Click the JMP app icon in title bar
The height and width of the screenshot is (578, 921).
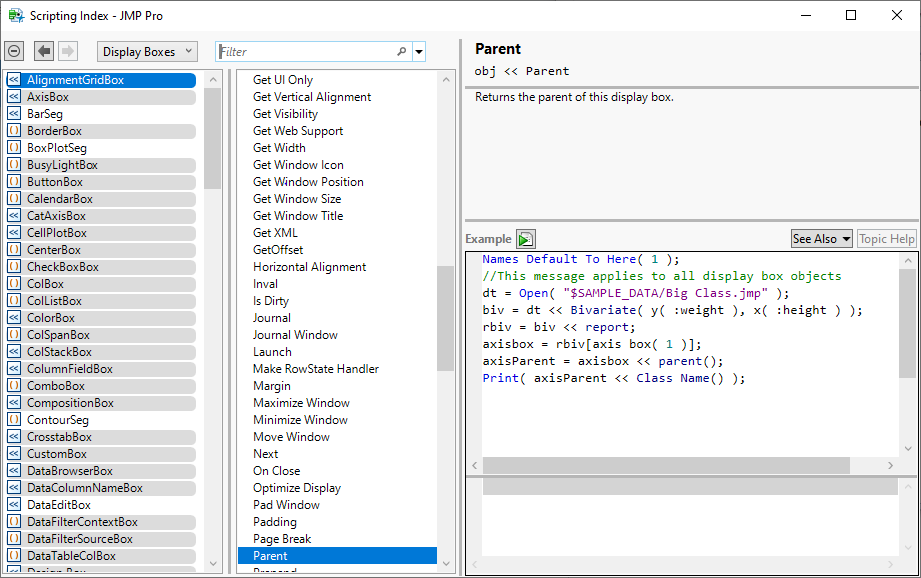pyautogui.click(x=16, y=15)
